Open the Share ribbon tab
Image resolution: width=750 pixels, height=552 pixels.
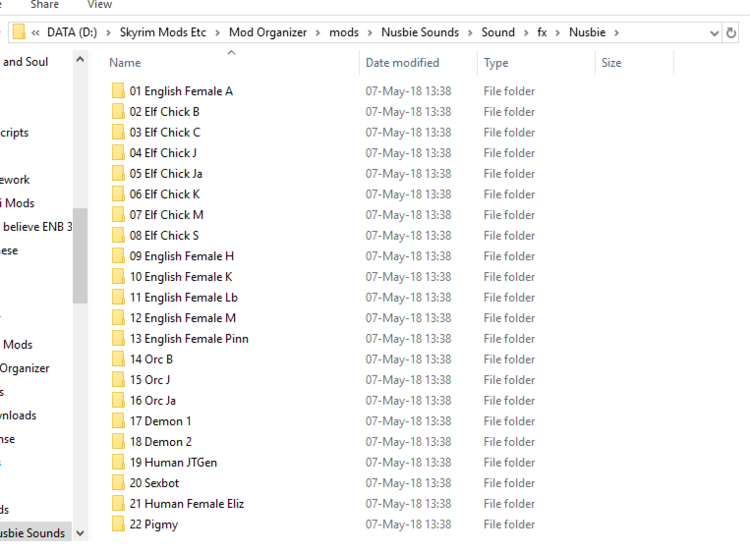click(x=44, y=5)
